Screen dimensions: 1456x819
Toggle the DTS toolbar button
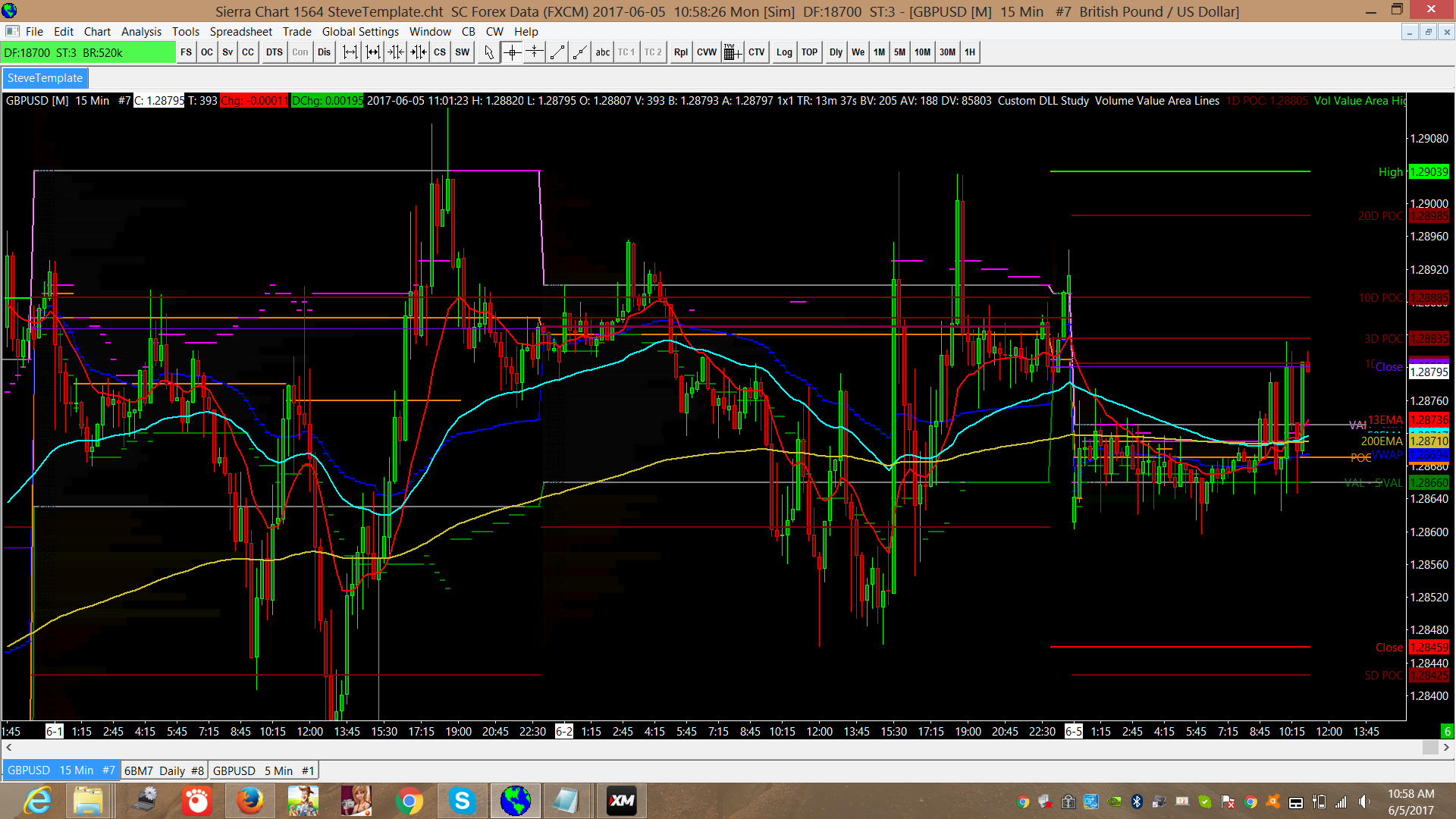coord(275,52)
